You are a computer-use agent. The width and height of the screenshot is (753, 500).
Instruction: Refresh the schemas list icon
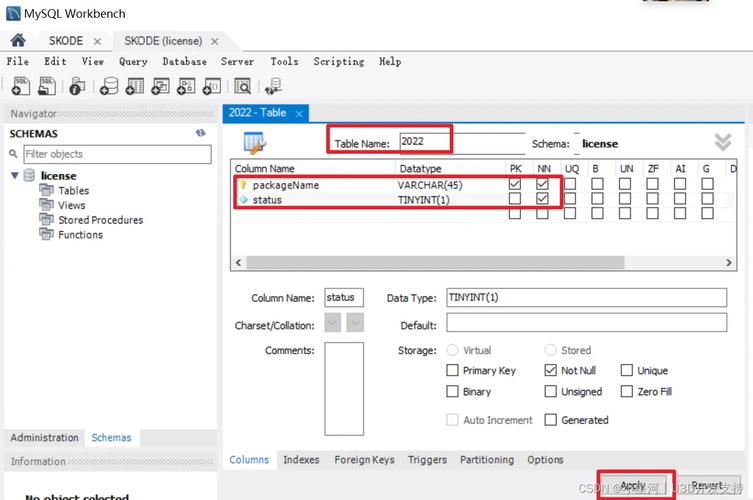coord(201,133)
